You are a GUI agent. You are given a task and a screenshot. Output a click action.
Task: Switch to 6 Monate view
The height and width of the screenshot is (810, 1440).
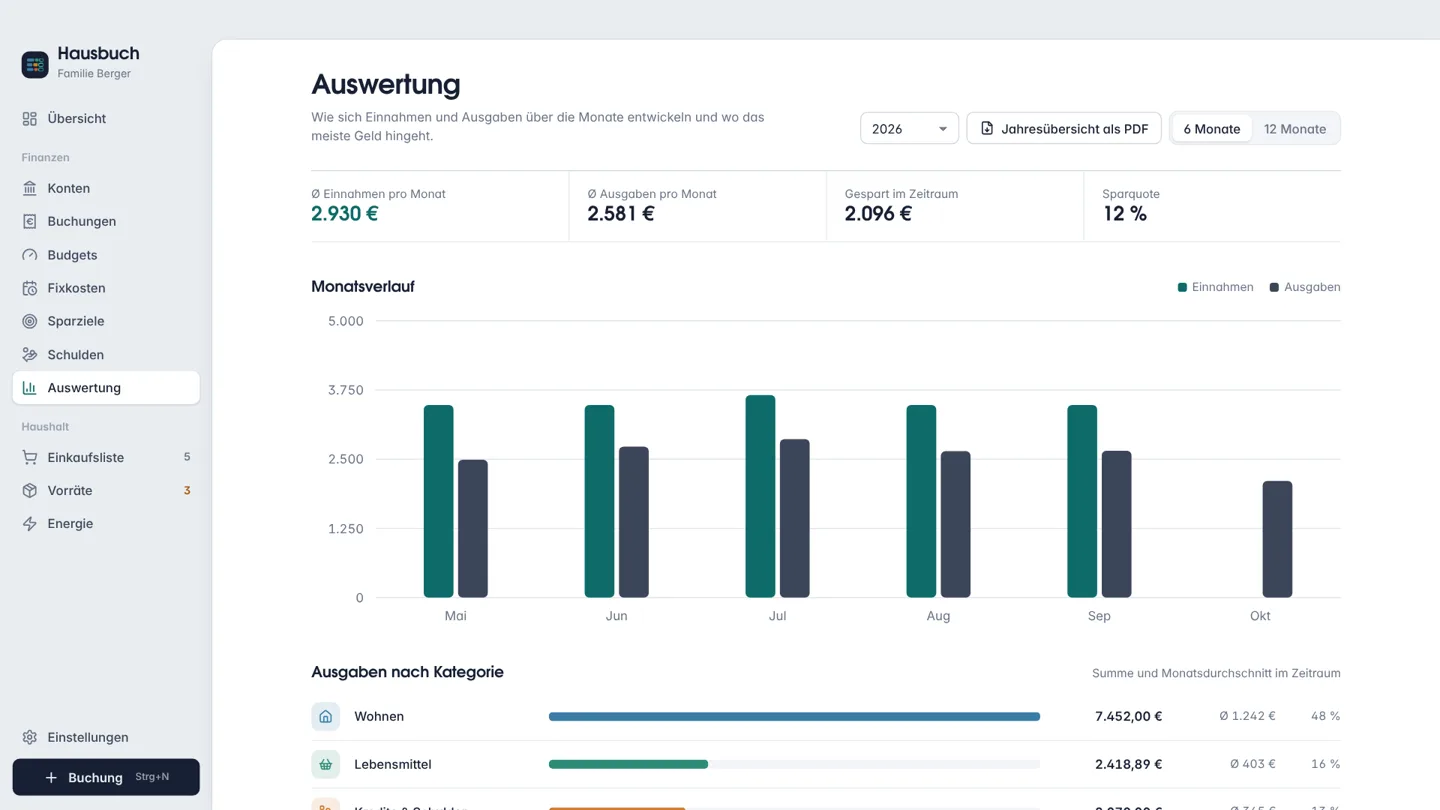pyautogui.click(x=1212, y=128)
